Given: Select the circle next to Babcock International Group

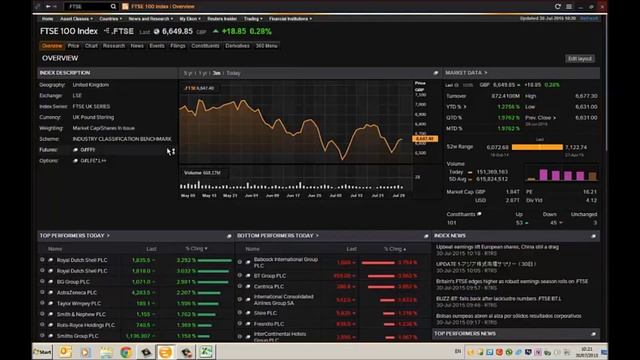Looking at the screenshot, I should tap(240, 262).
